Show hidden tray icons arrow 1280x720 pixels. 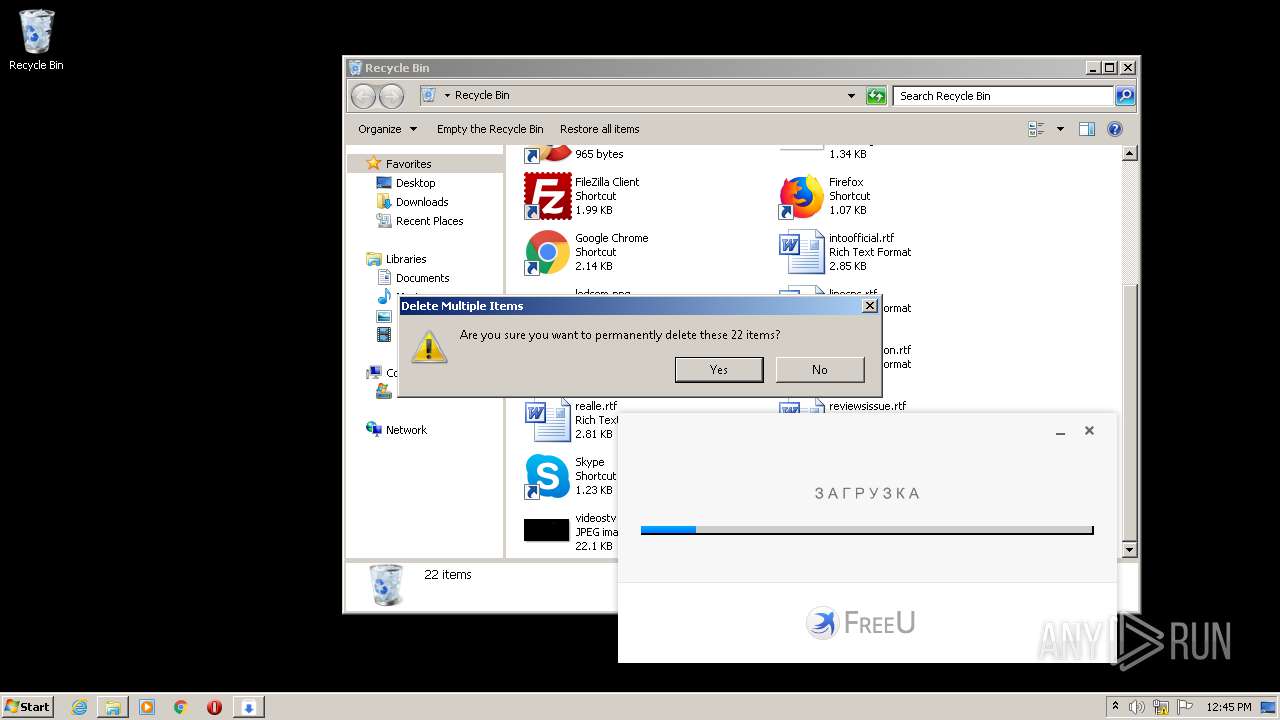pos(1115,707)
